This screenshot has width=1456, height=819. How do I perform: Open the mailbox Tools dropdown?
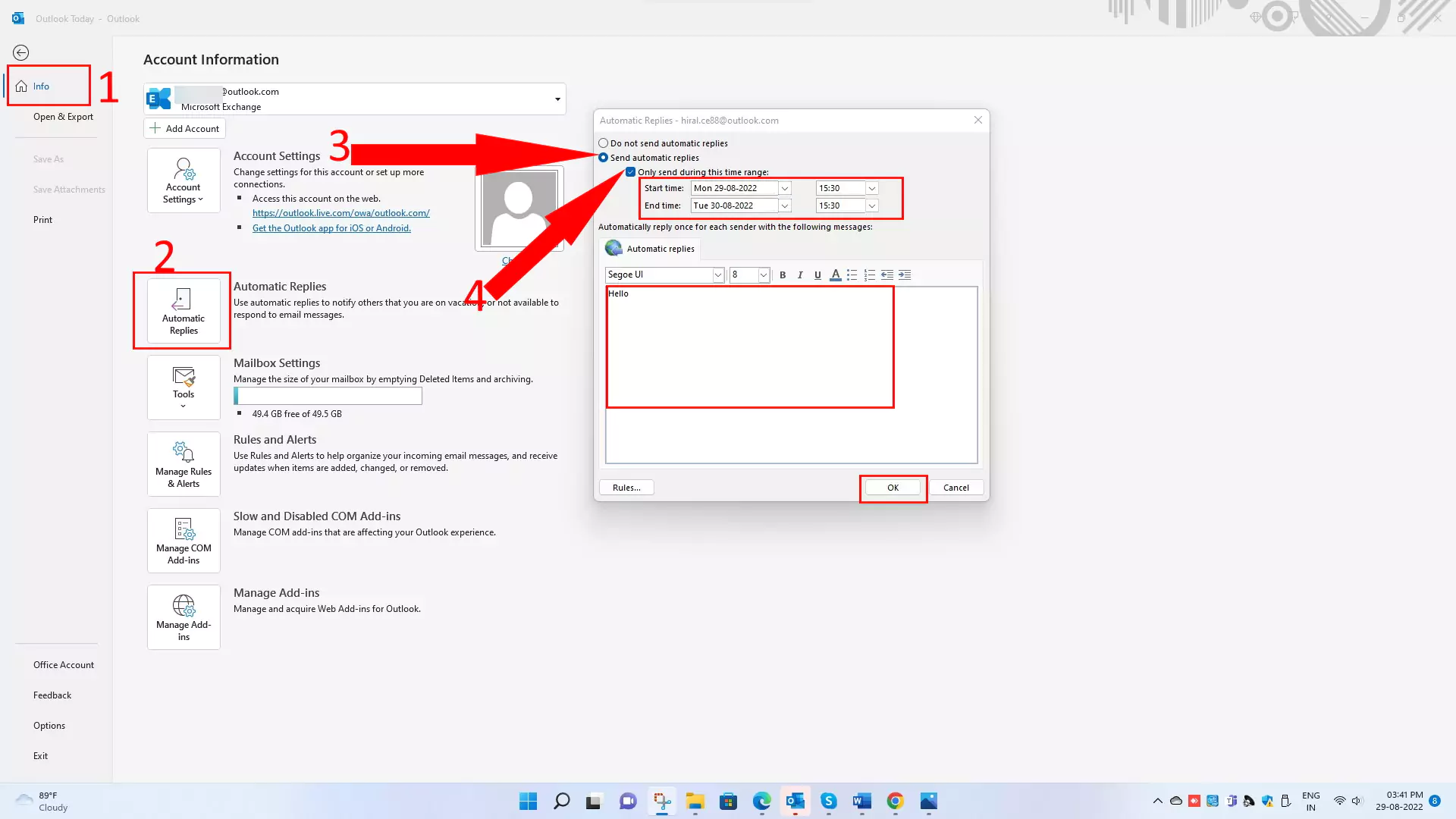pyautogui.click(x=184, y=388)
